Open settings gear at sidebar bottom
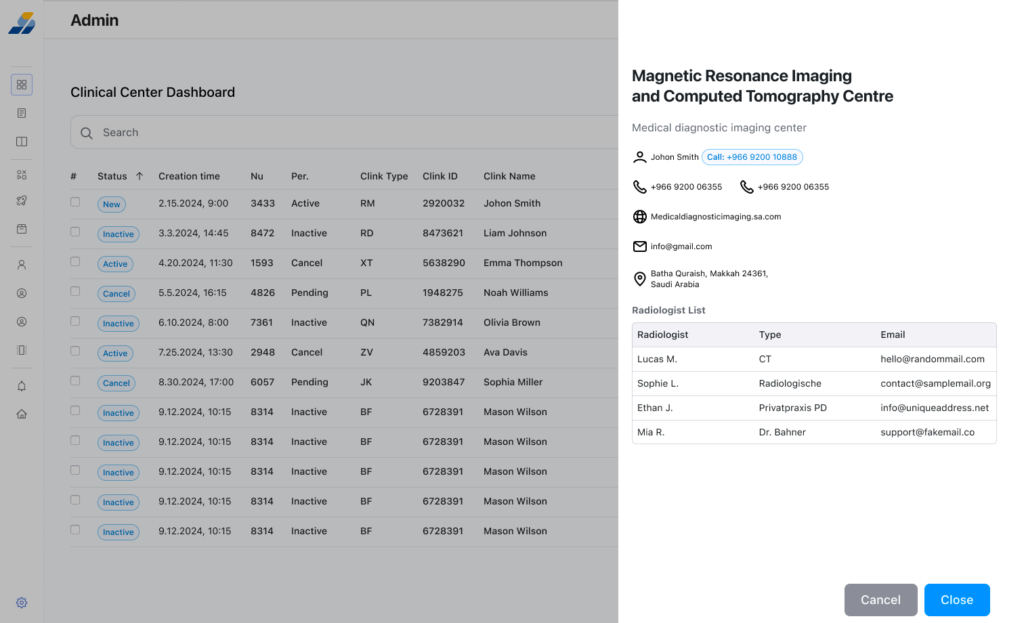Image resolution: width=1024 pixels, height=623 pixels. 22,603
